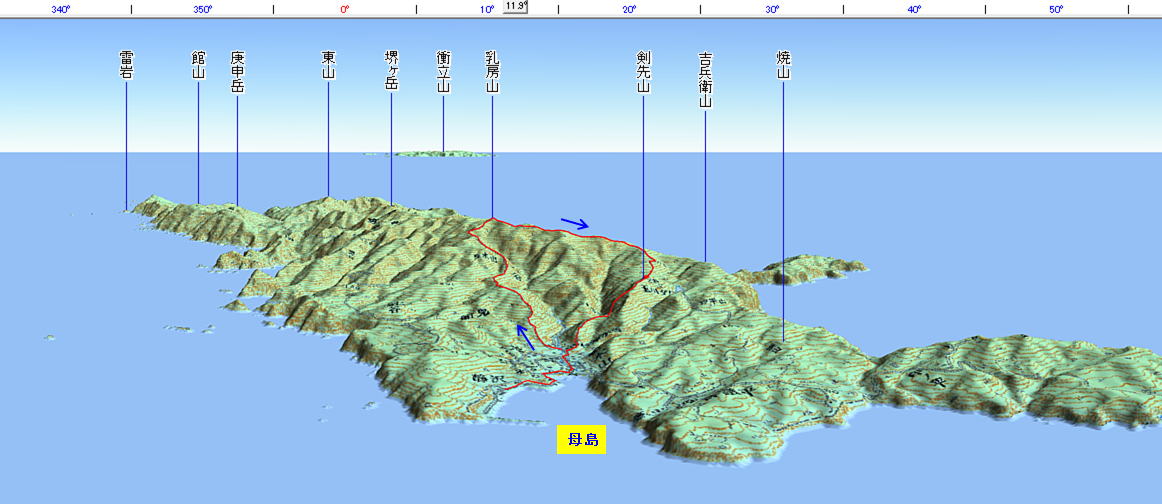Click the 20° mark on compass ruler
Image resolution: width=1162 pixels, height=504 pixels.
[x=629, y=10]
